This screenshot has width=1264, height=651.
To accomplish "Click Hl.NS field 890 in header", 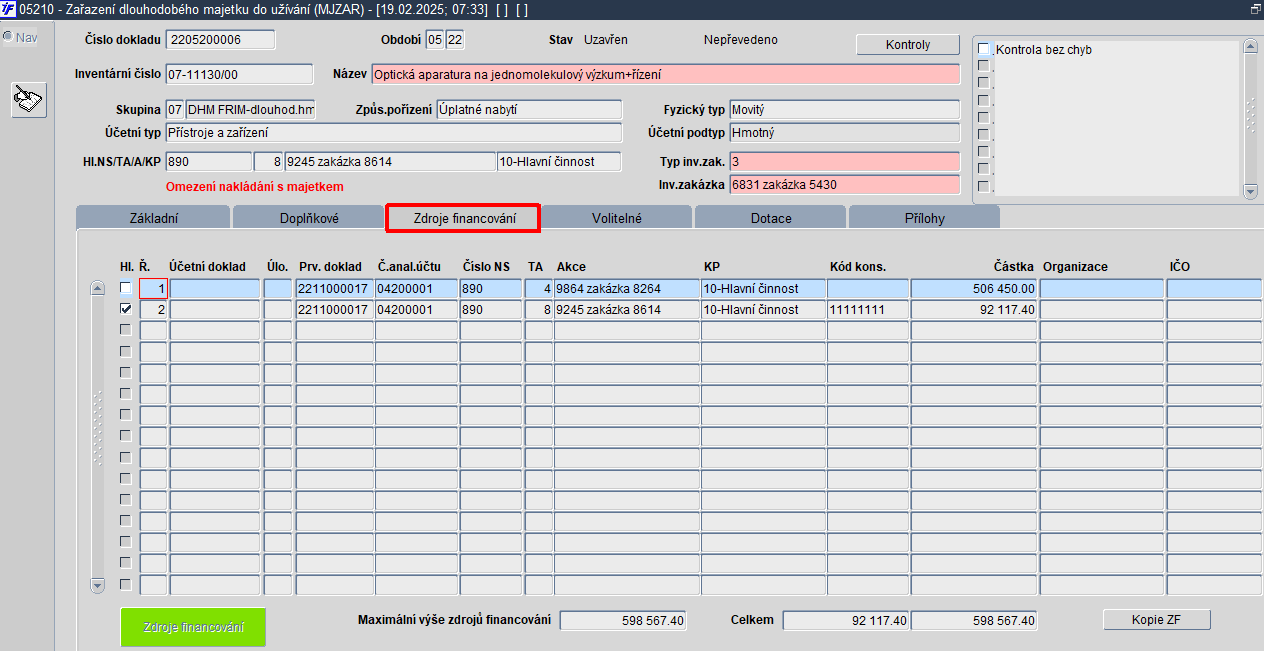I will pos(208,161).
